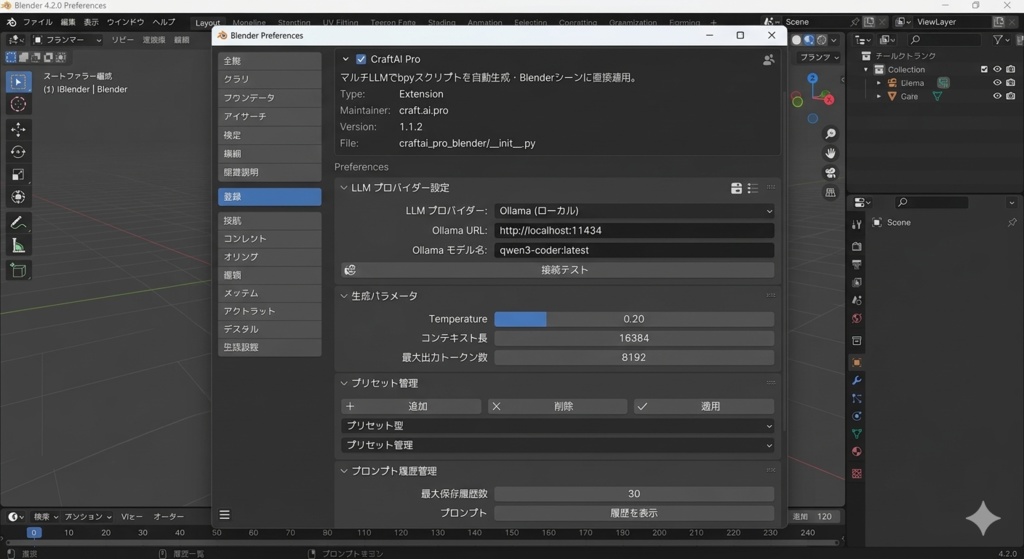1024x559 pixels.
Task: Open the Tool properties tab (wrench and screwdriver)
Action: click(x=857, y=225)
